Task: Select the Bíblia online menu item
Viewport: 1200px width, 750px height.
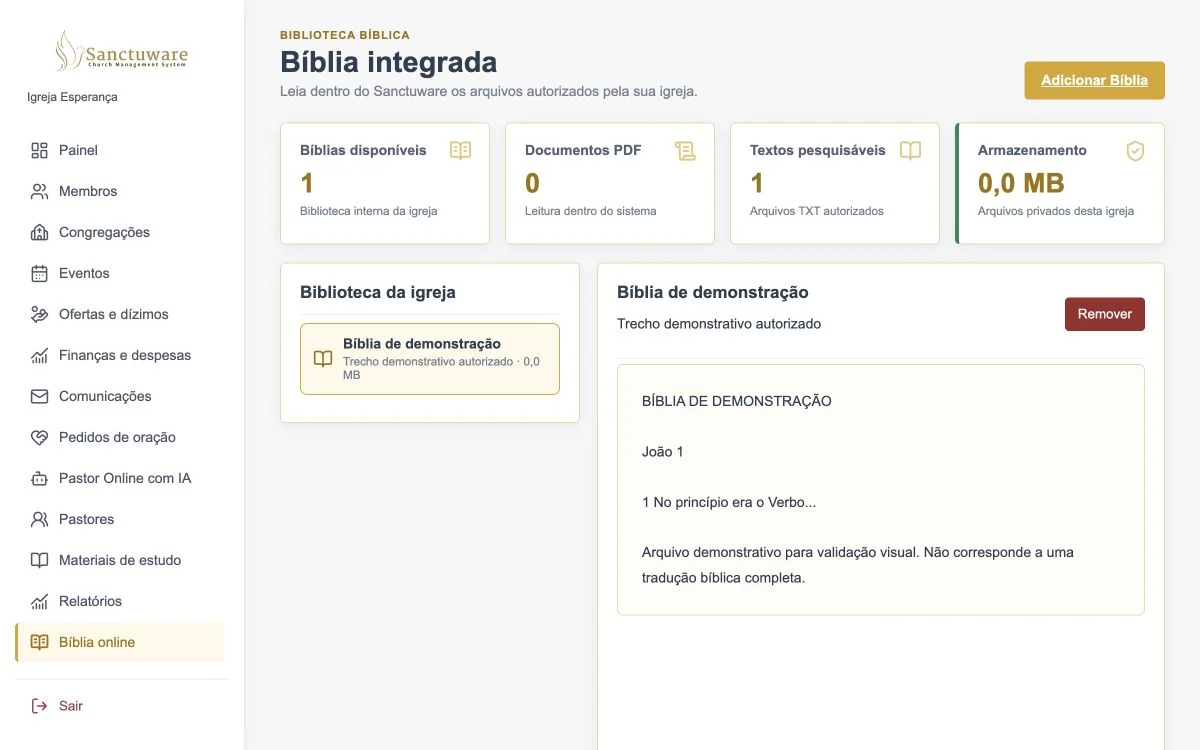Action: [x=120, y=642]
